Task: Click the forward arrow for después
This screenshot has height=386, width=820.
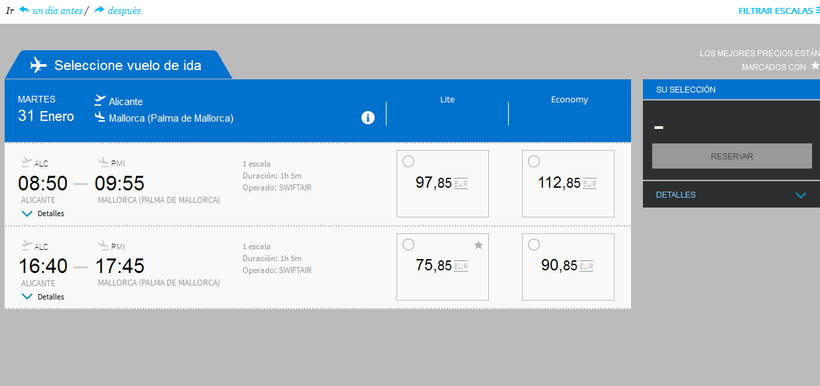Action: point(99,10)
